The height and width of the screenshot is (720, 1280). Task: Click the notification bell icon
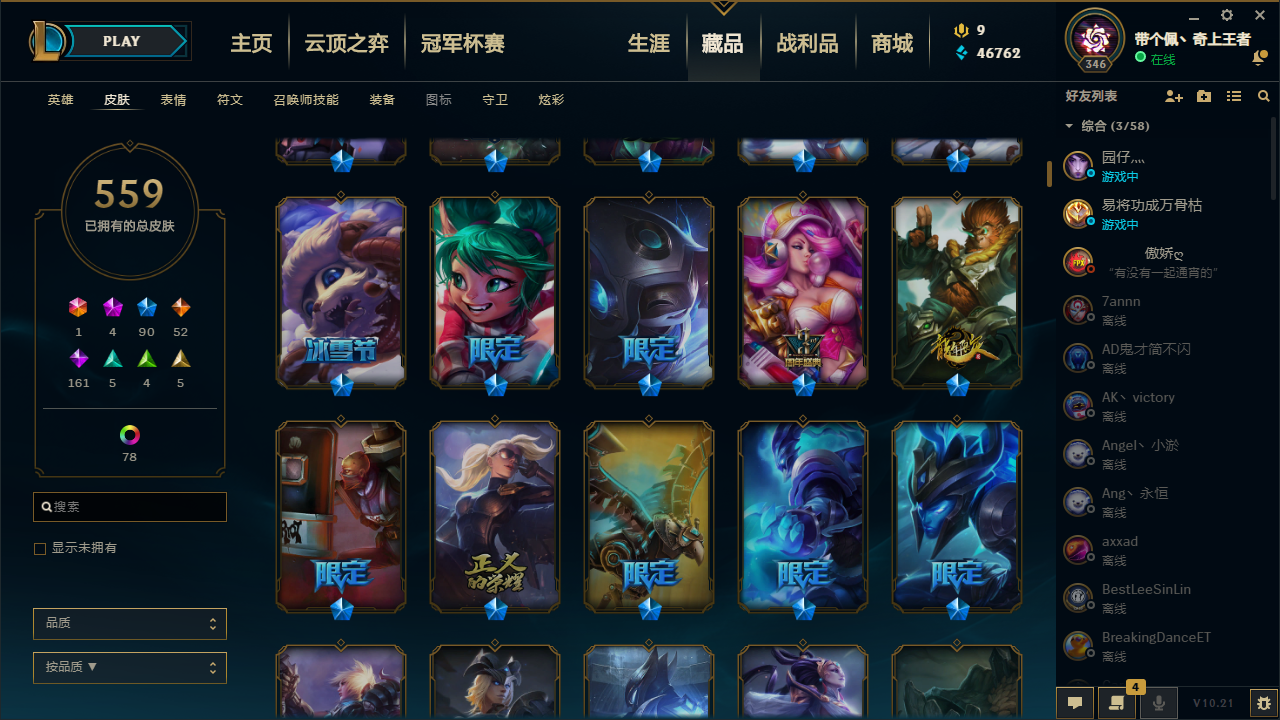[1259, 59]
